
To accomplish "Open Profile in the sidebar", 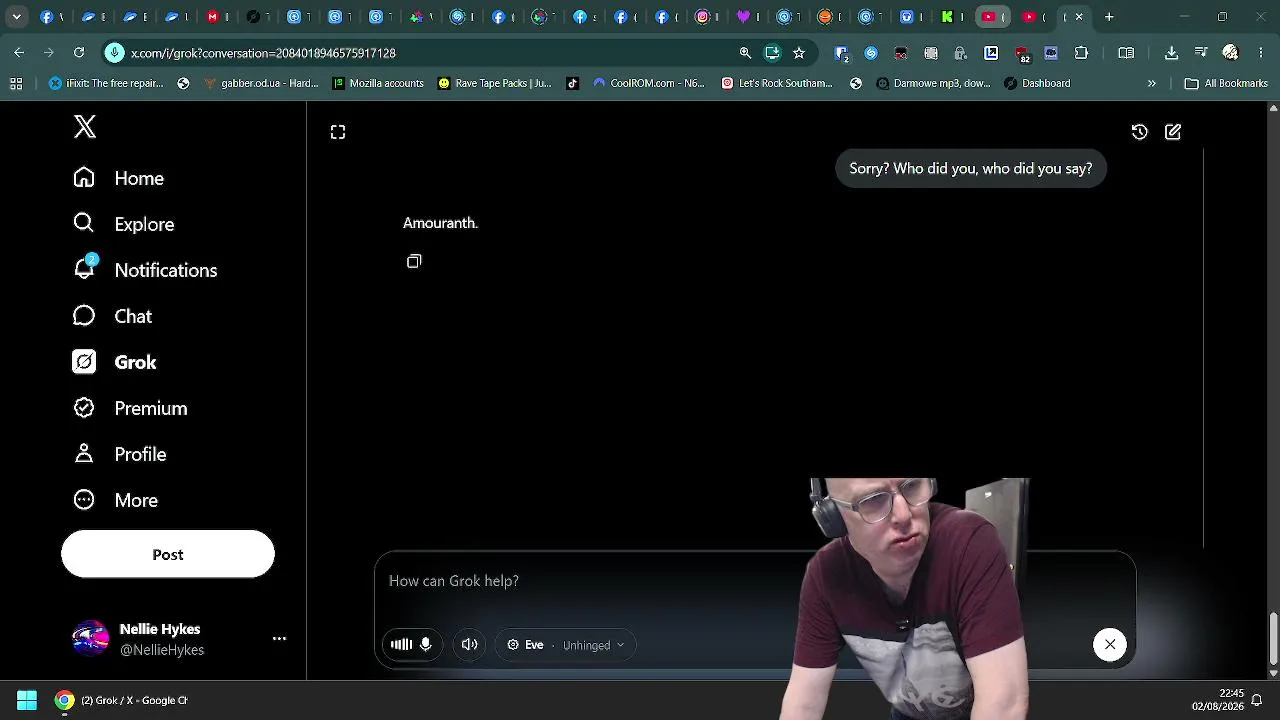I will pyautogui.click(x=119, y=454).
